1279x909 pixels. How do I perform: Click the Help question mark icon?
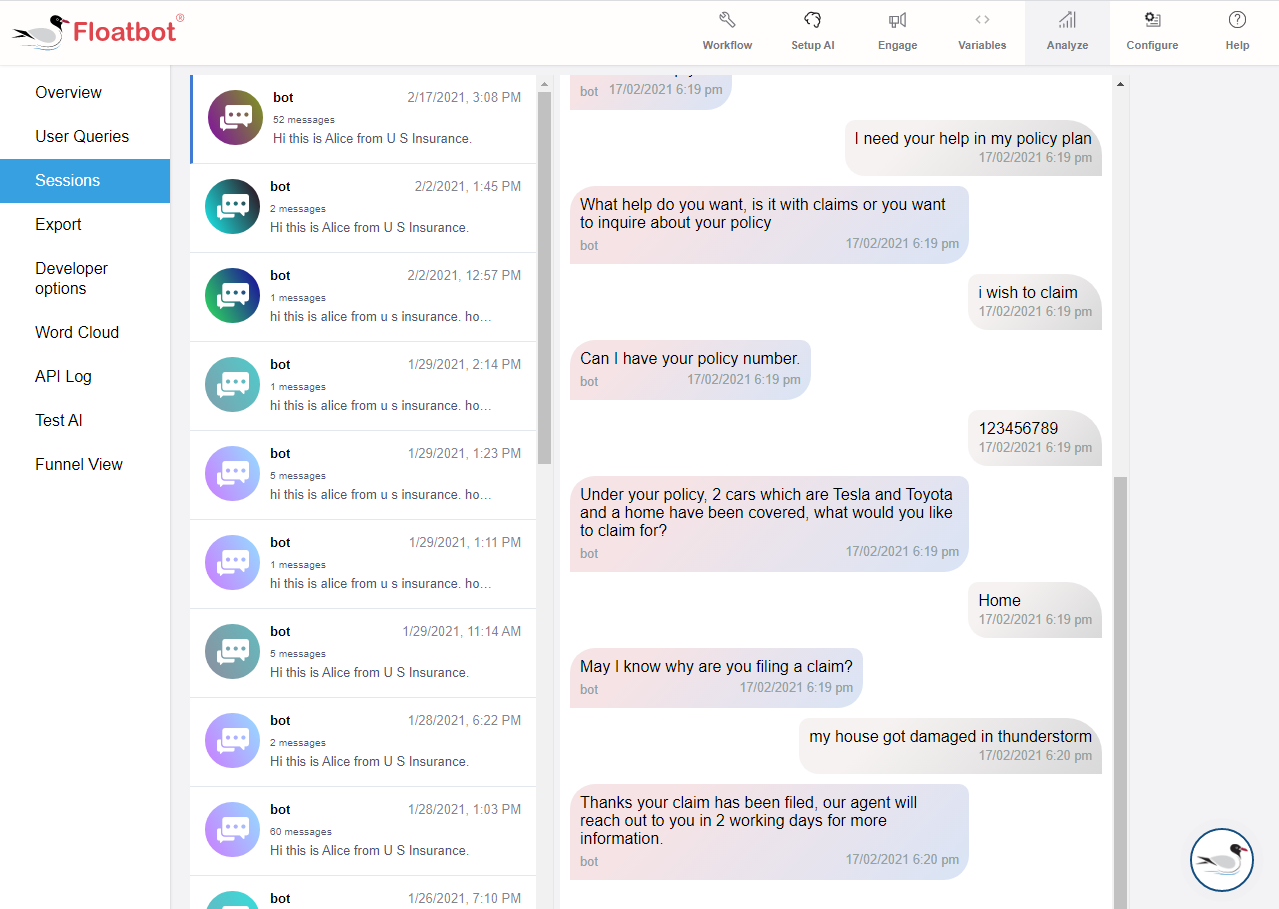(x=1237, y=30)
